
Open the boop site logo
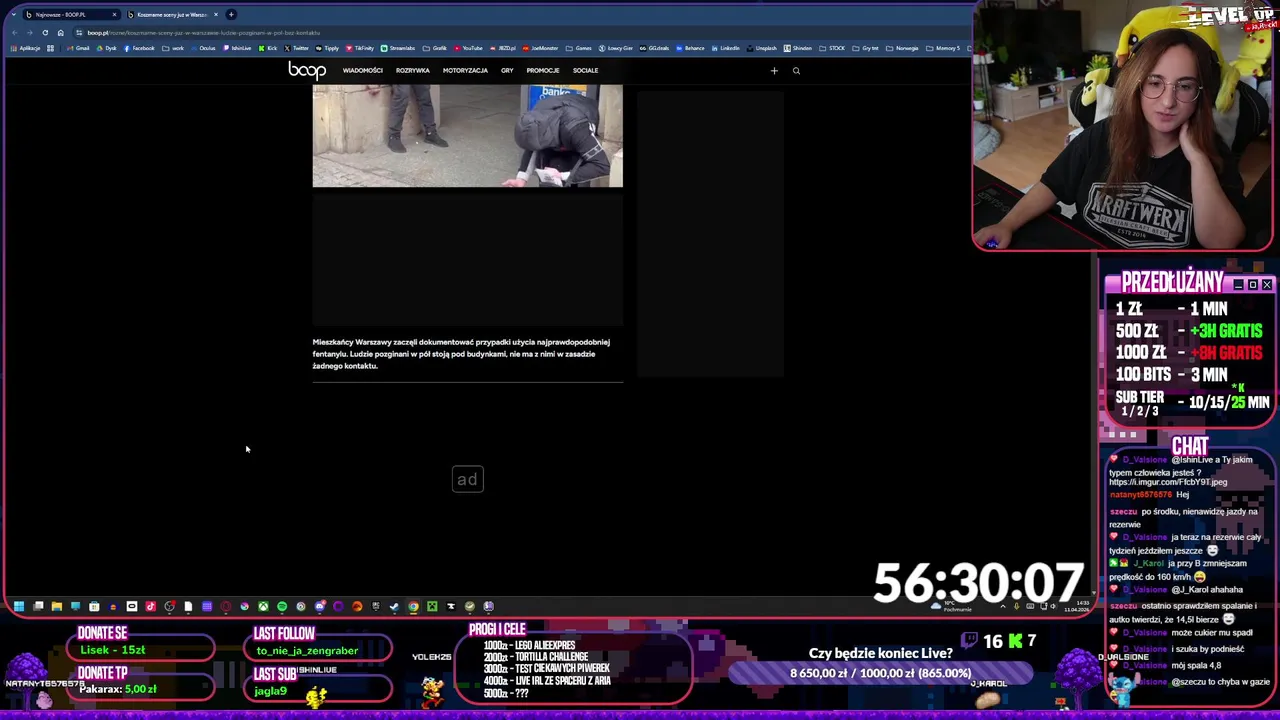307,70
